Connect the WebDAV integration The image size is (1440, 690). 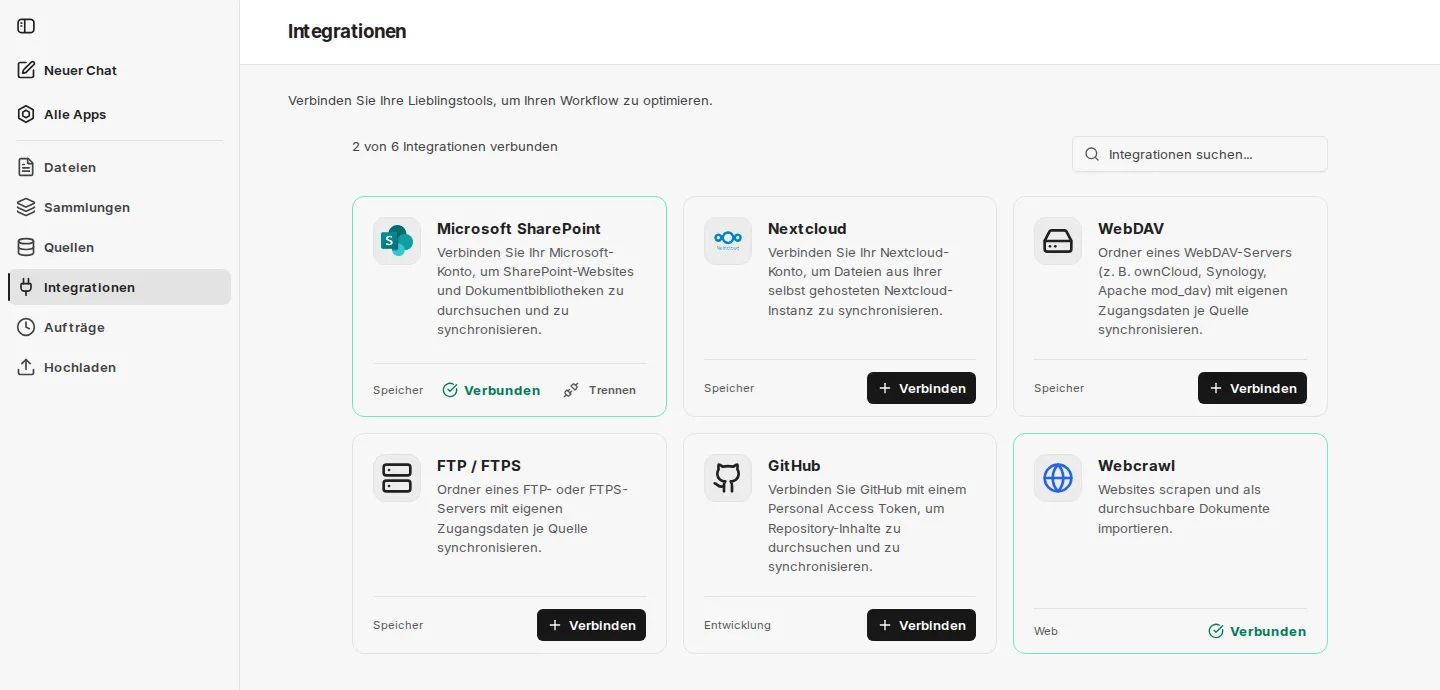(x=1252, y=388)
